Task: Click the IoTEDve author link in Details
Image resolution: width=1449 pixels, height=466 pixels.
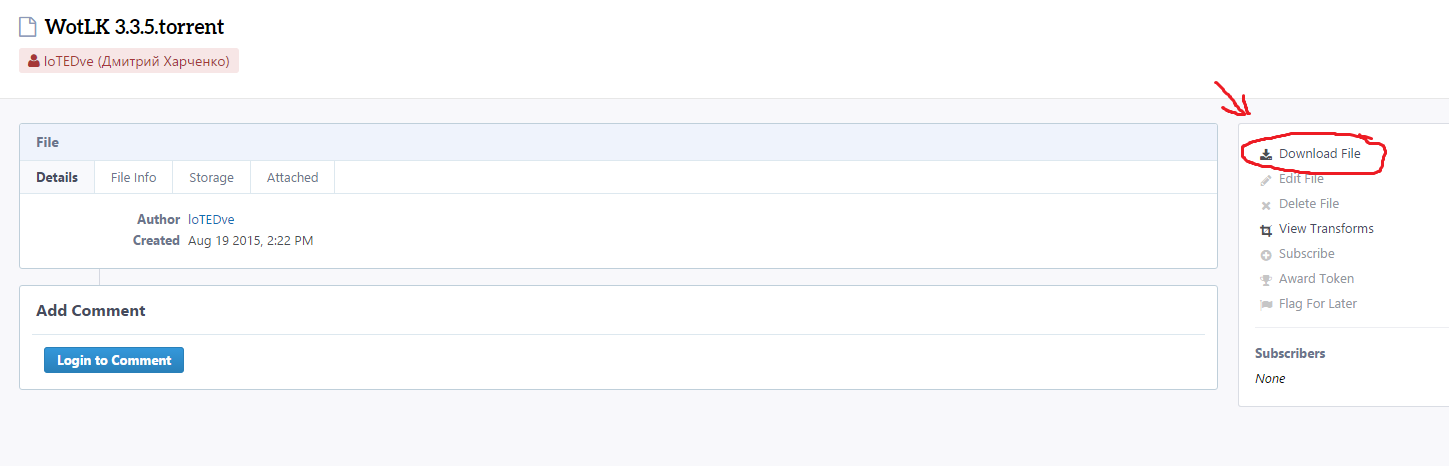Action: [211, 219]
